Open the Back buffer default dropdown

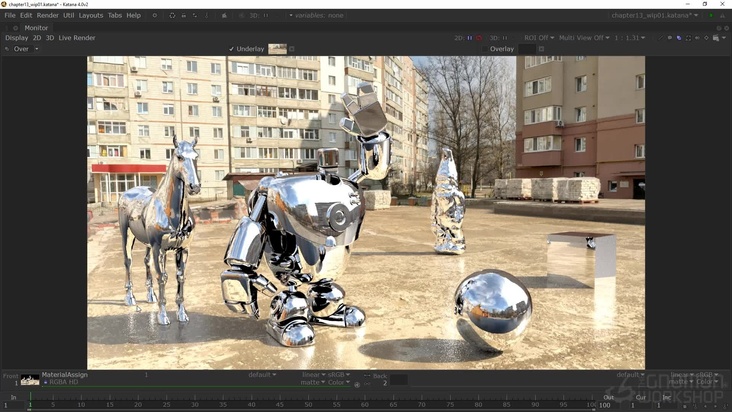[630, 375]
